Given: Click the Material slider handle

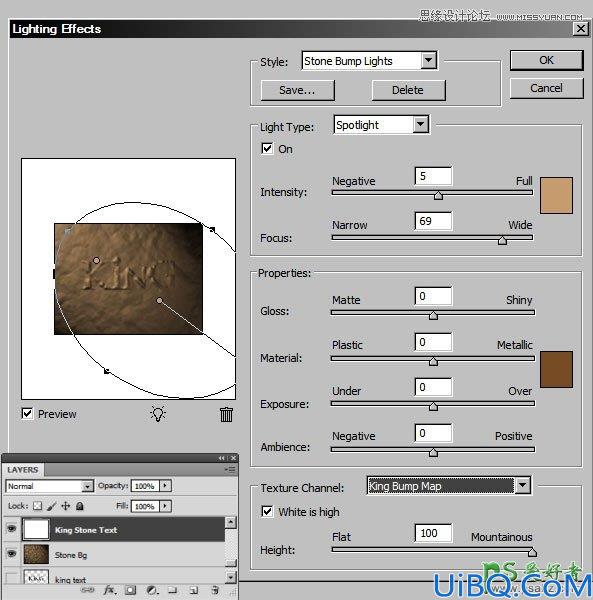Looking at the screenshot, I should [x=433, y=361].
